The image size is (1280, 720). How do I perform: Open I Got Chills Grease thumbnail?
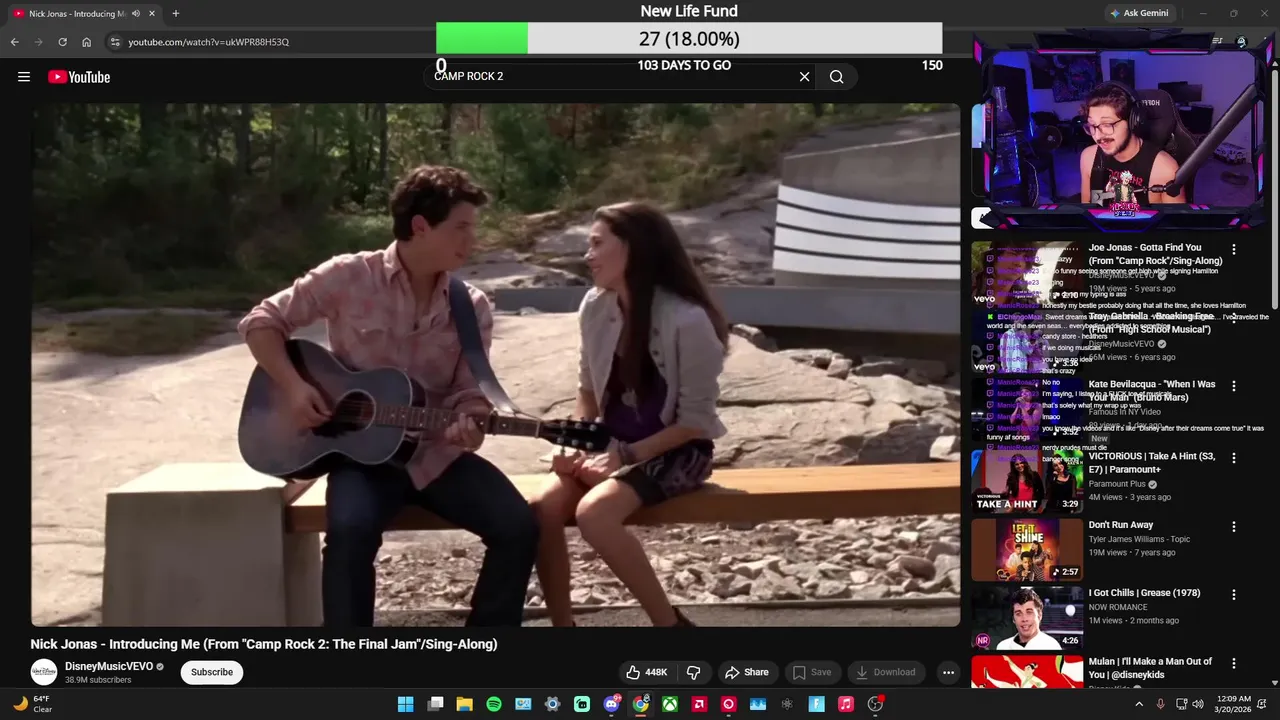pos(1027,618)
